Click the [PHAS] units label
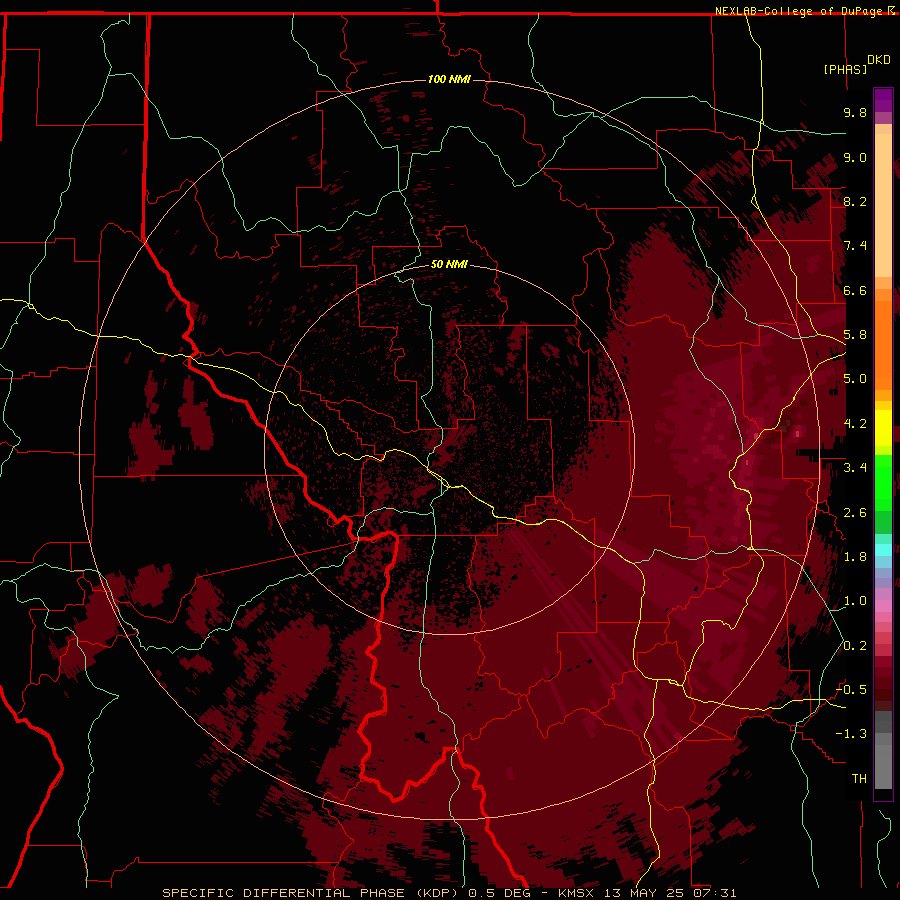Image resolution: width=900 pixels, height=900 pixels. 845,69
